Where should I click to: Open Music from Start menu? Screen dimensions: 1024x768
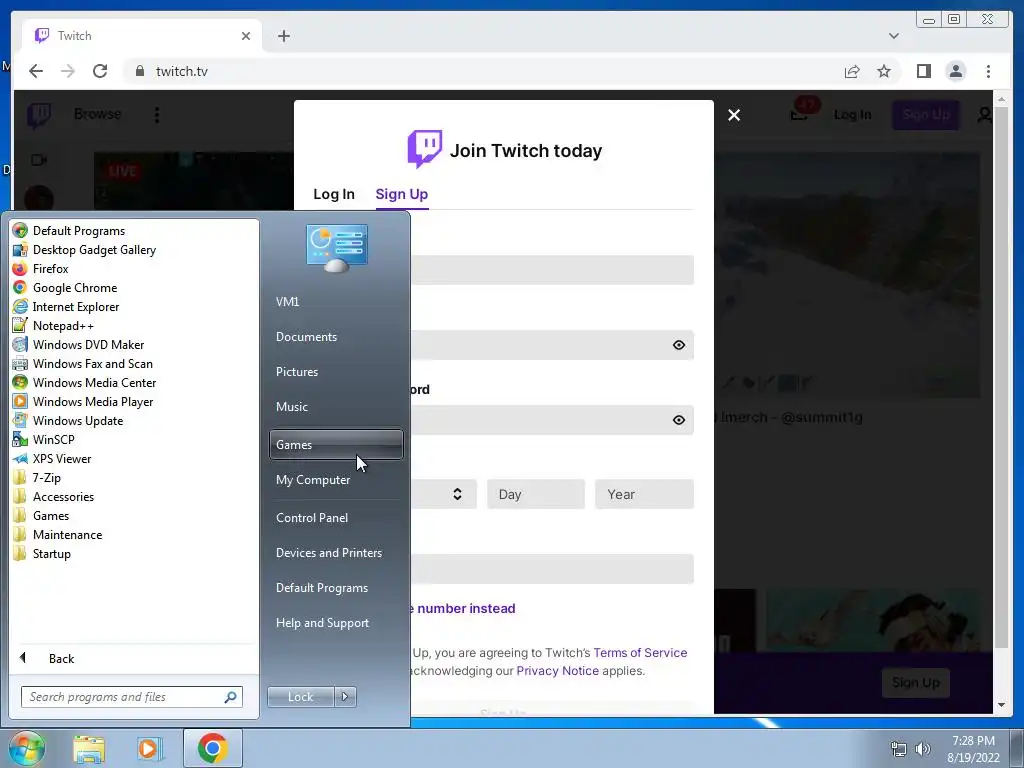click(x=292, y=407)
